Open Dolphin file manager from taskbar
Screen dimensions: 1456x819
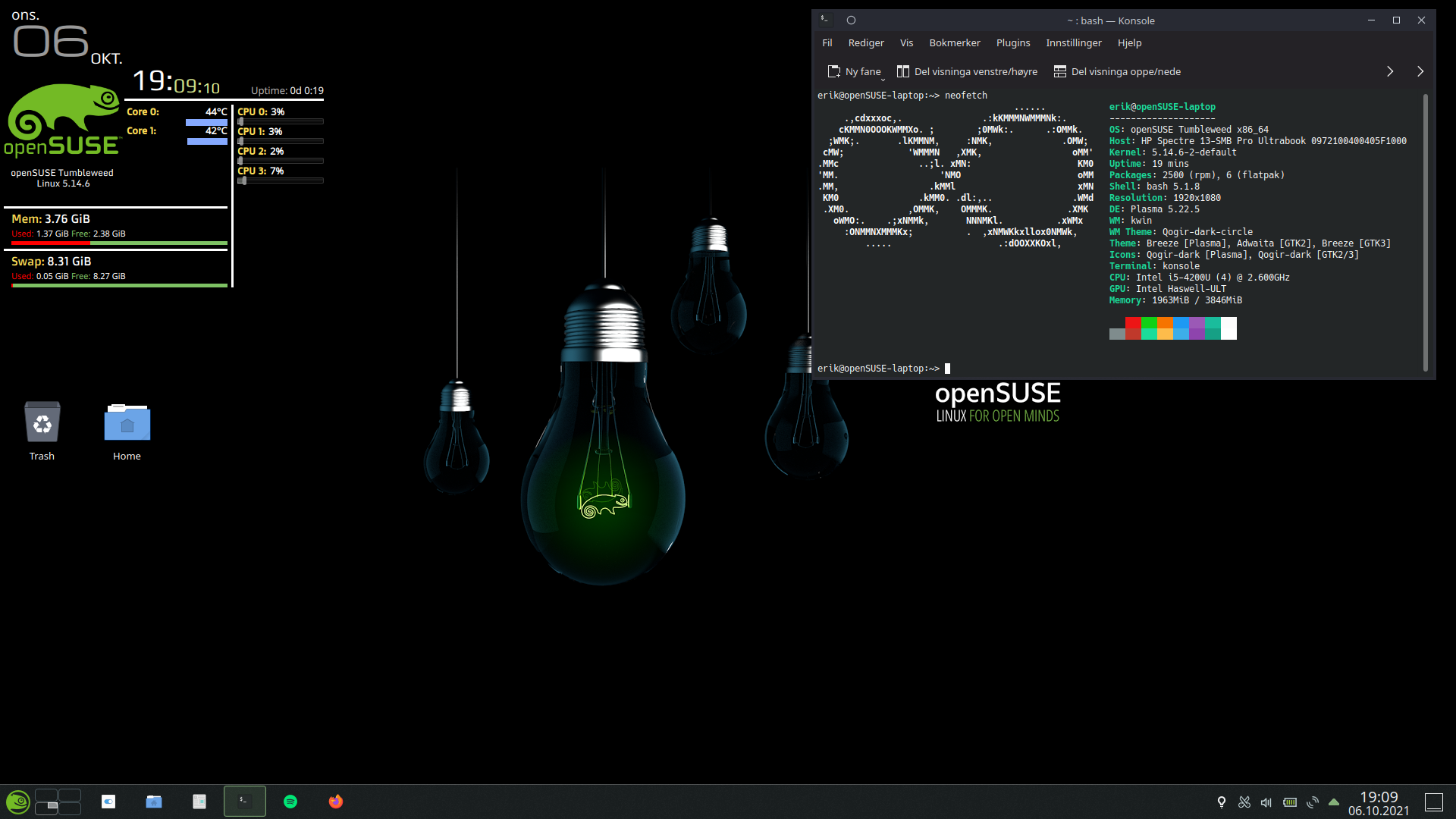pyautogui.click(x=154, y=802)
